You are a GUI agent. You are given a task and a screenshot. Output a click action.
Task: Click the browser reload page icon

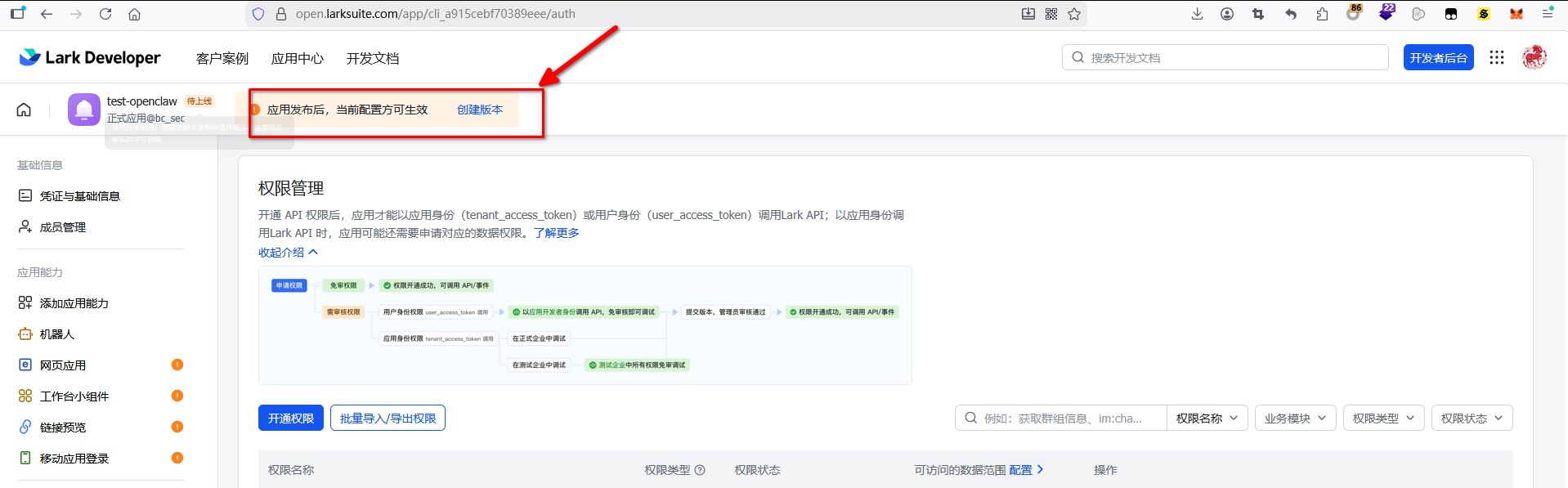(x=105, y=14)
